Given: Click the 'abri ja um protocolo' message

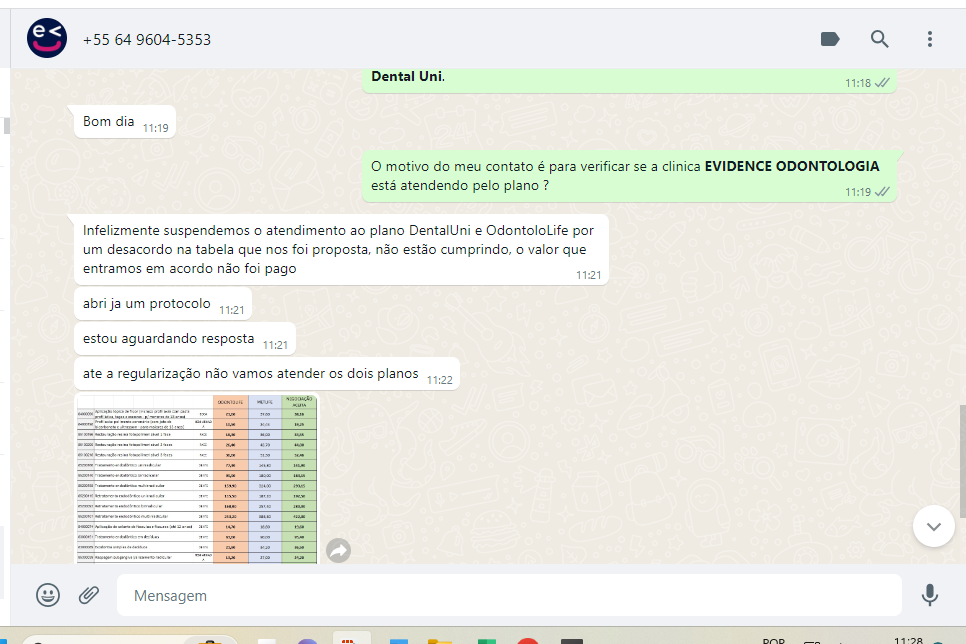Looking at the screenshot, I should 163,304.
